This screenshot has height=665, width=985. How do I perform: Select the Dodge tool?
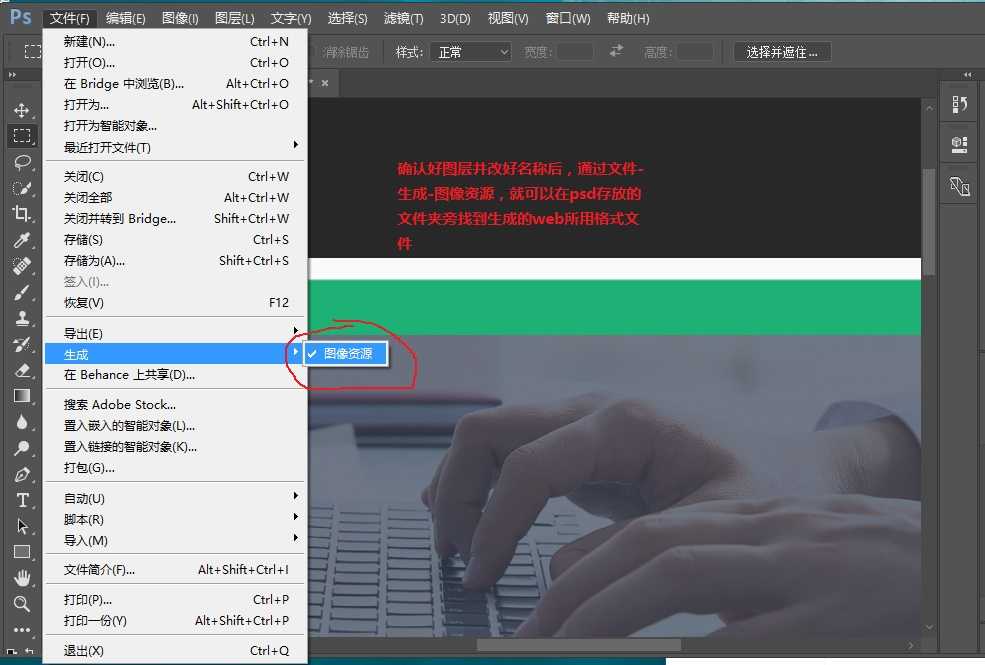(x=21, y=448)
